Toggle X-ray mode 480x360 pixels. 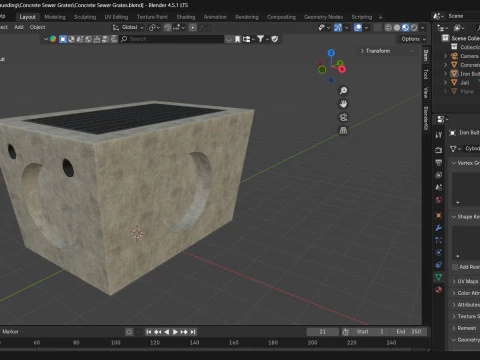click(378, 27)
